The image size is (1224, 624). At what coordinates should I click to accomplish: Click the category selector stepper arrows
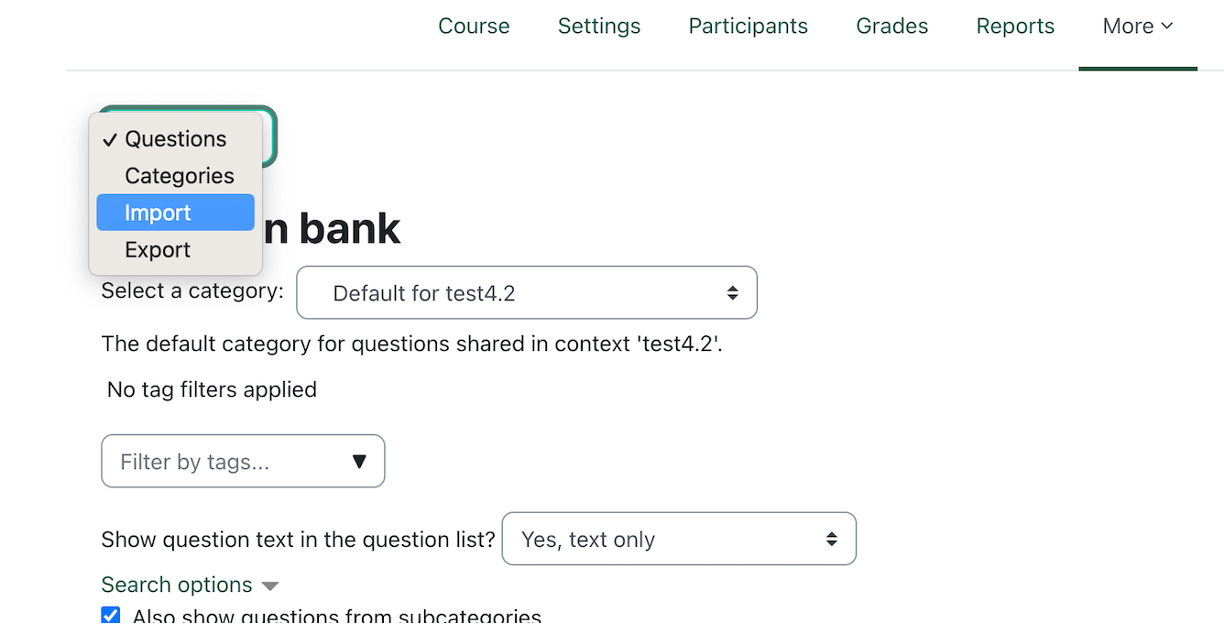pos(733,292)
